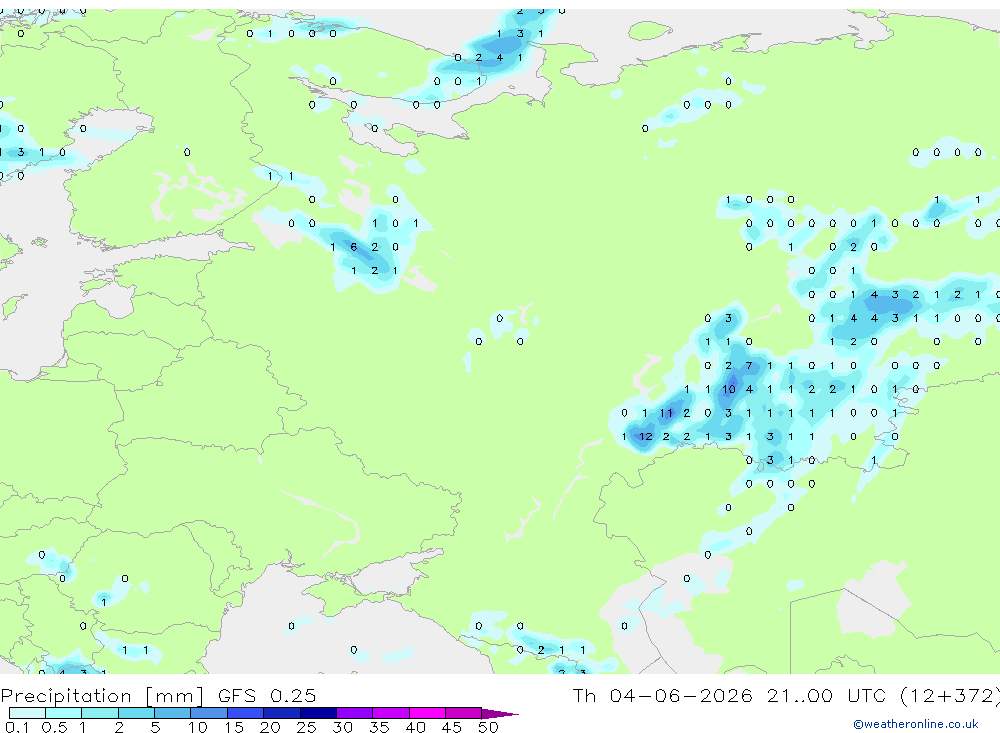
Task: Select the 45–50 mm legend color swatch
Action: (x=464, y=713)
